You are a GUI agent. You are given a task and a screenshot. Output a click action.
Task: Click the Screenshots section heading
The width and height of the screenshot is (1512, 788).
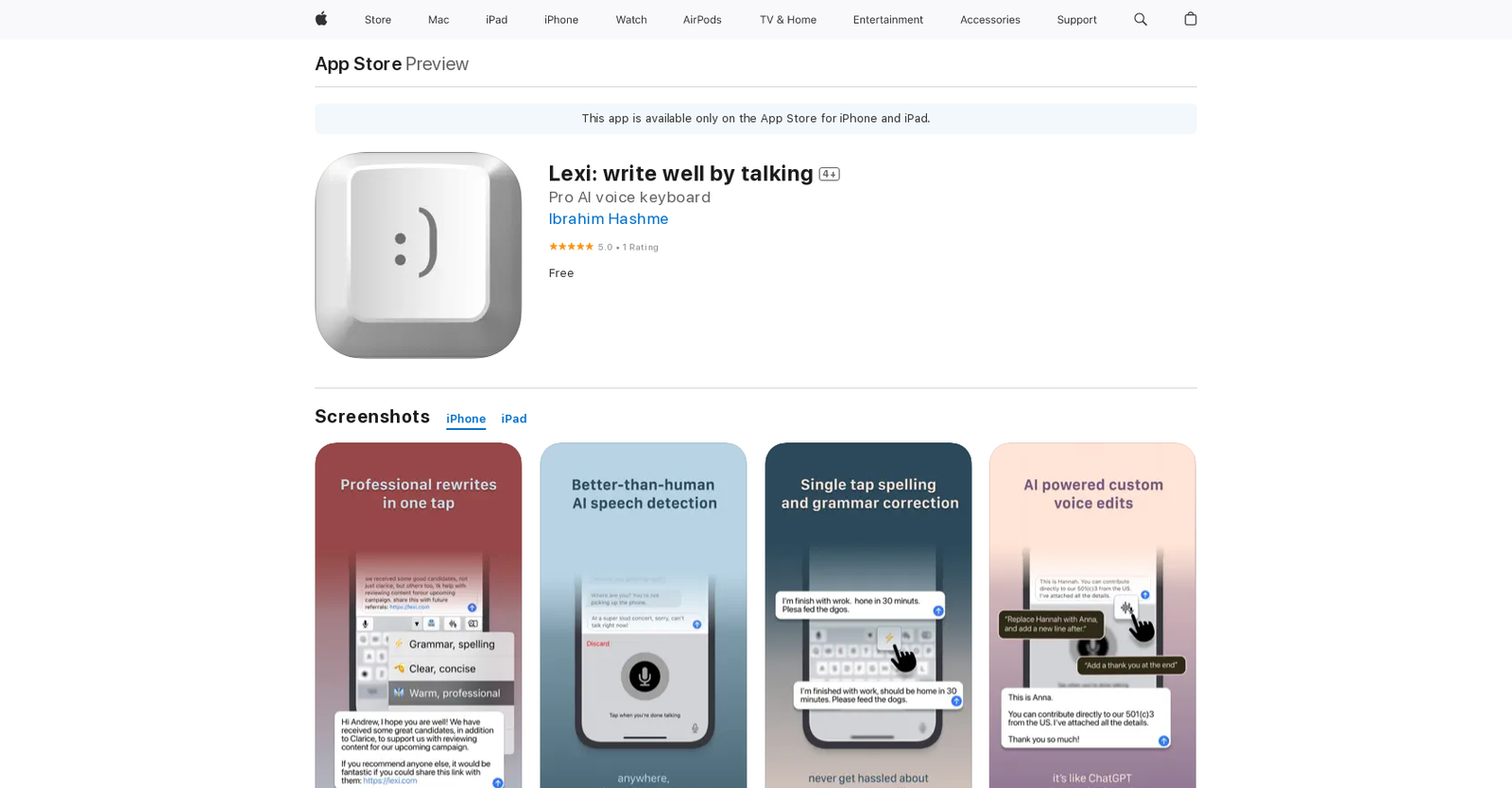[372, 417]
